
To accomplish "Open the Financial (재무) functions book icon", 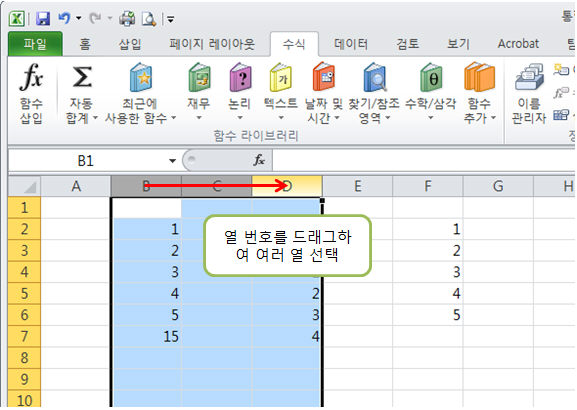I will point(199,77).
